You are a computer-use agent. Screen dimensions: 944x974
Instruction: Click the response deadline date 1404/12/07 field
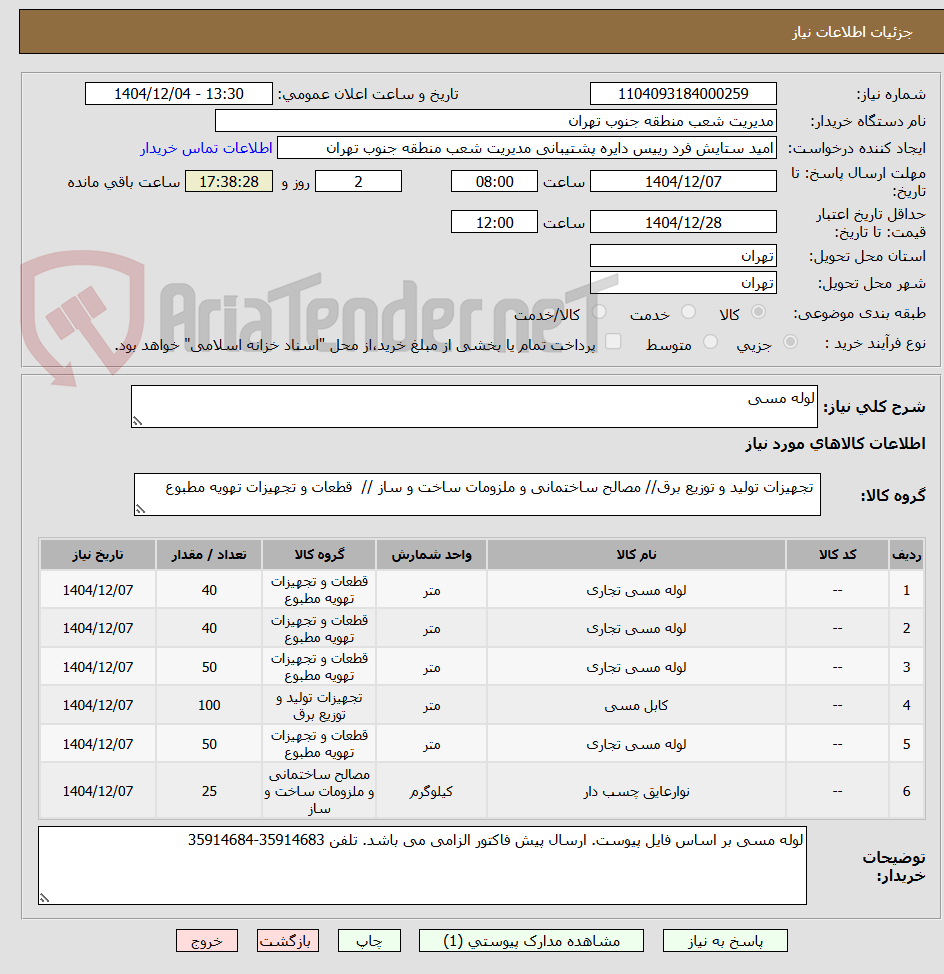point(683,181)
